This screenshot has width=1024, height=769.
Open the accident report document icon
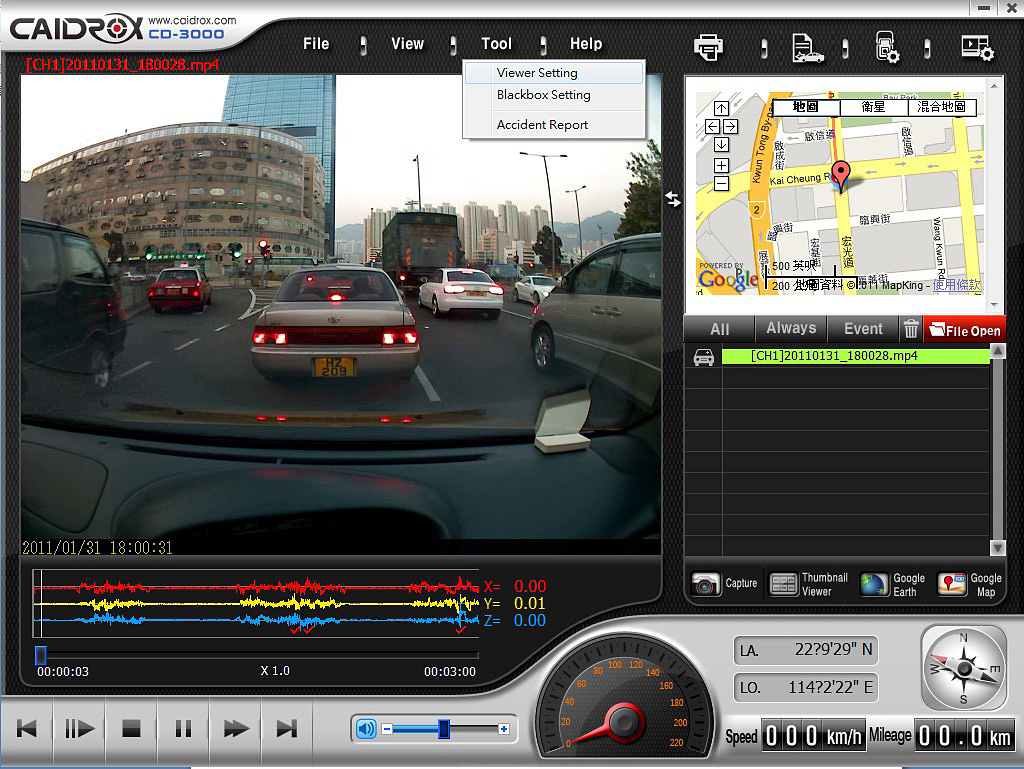pos(807,48)
